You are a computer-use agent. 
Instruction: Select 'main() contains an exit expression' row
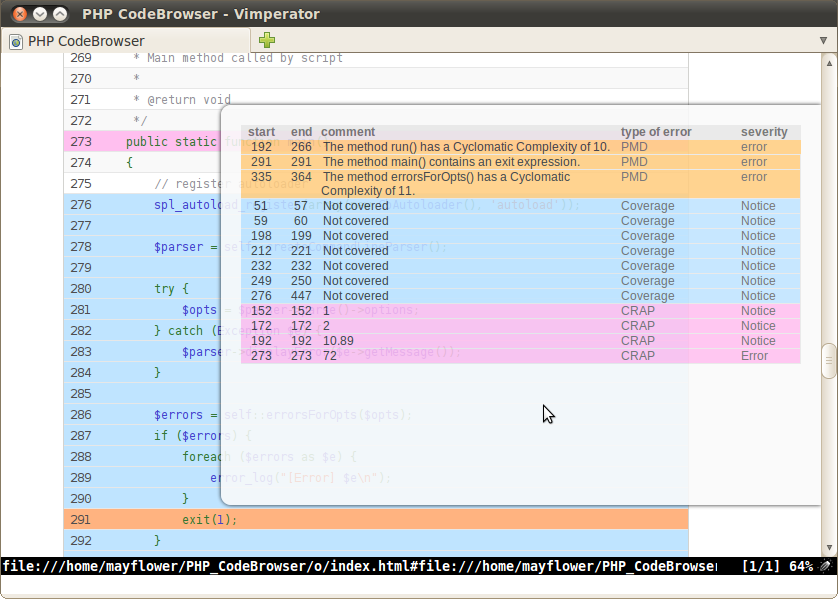coord(521,162)
